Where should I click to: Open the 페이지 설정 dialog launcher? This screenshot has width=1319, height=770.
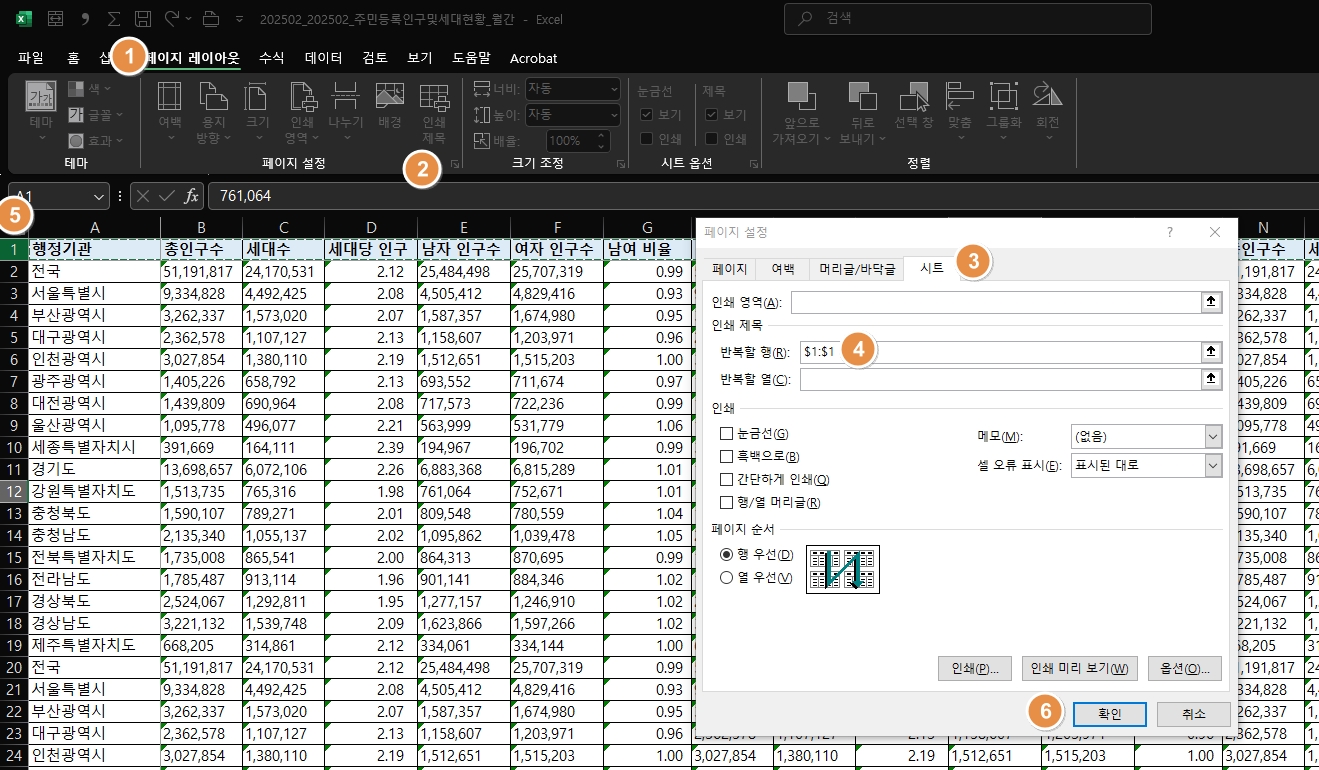[455, 163]
